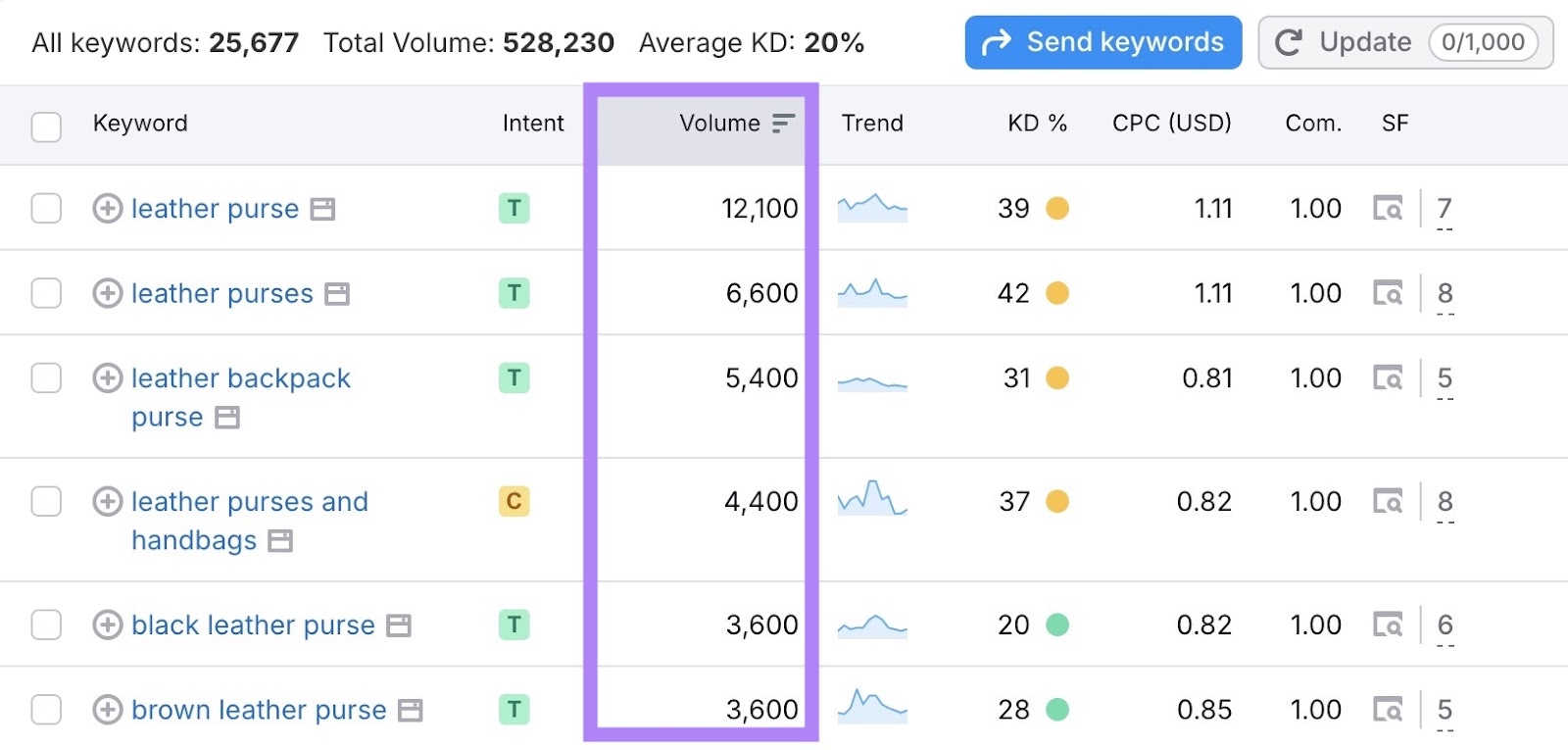Select the brown leather purse checkbox
The width and height of the screenshot is (1568, 750).
pos(46,709)
